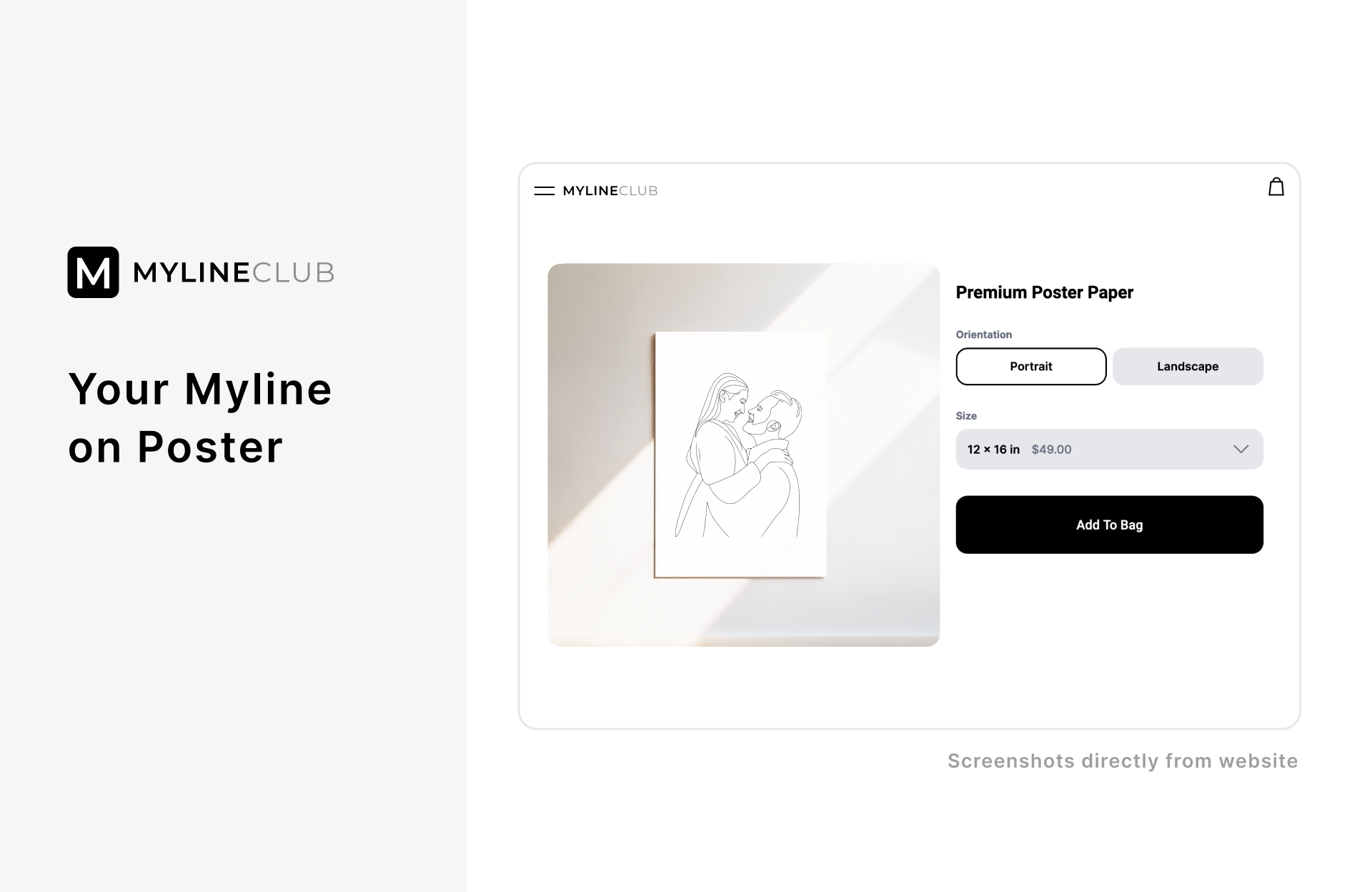Click the Add To Bag button
This screenshot has height=892, width=1372.
[x=1109, y=525]
